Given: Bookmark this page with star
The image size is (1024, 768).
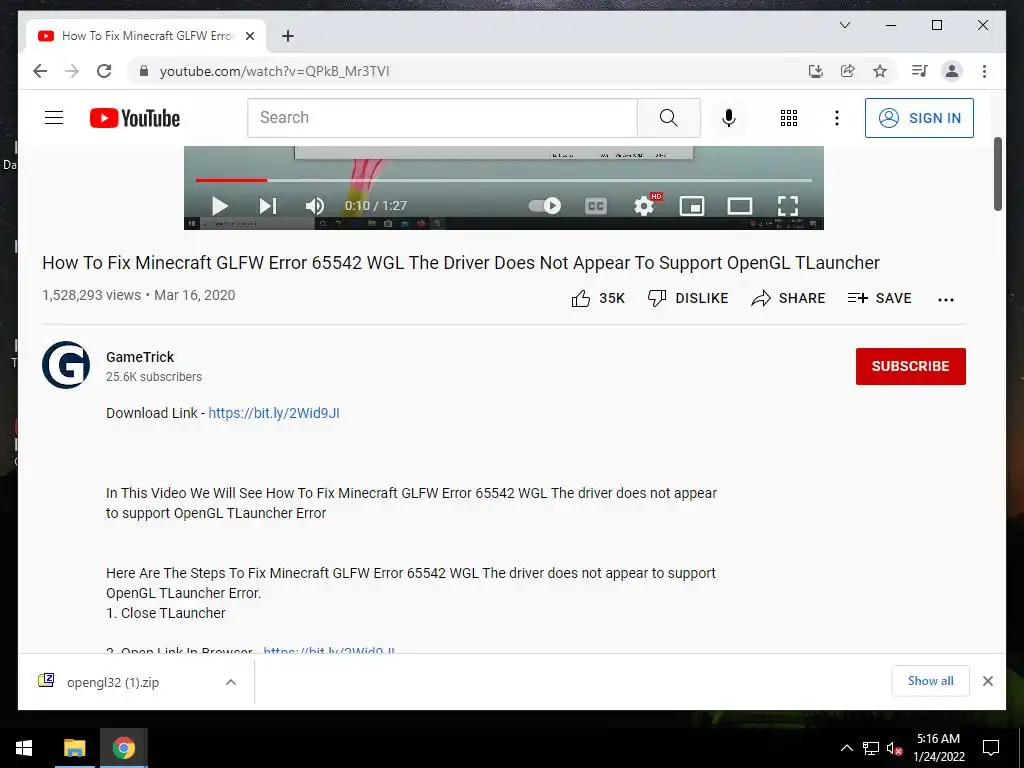Looking at the screenshot, I should 880,71.
